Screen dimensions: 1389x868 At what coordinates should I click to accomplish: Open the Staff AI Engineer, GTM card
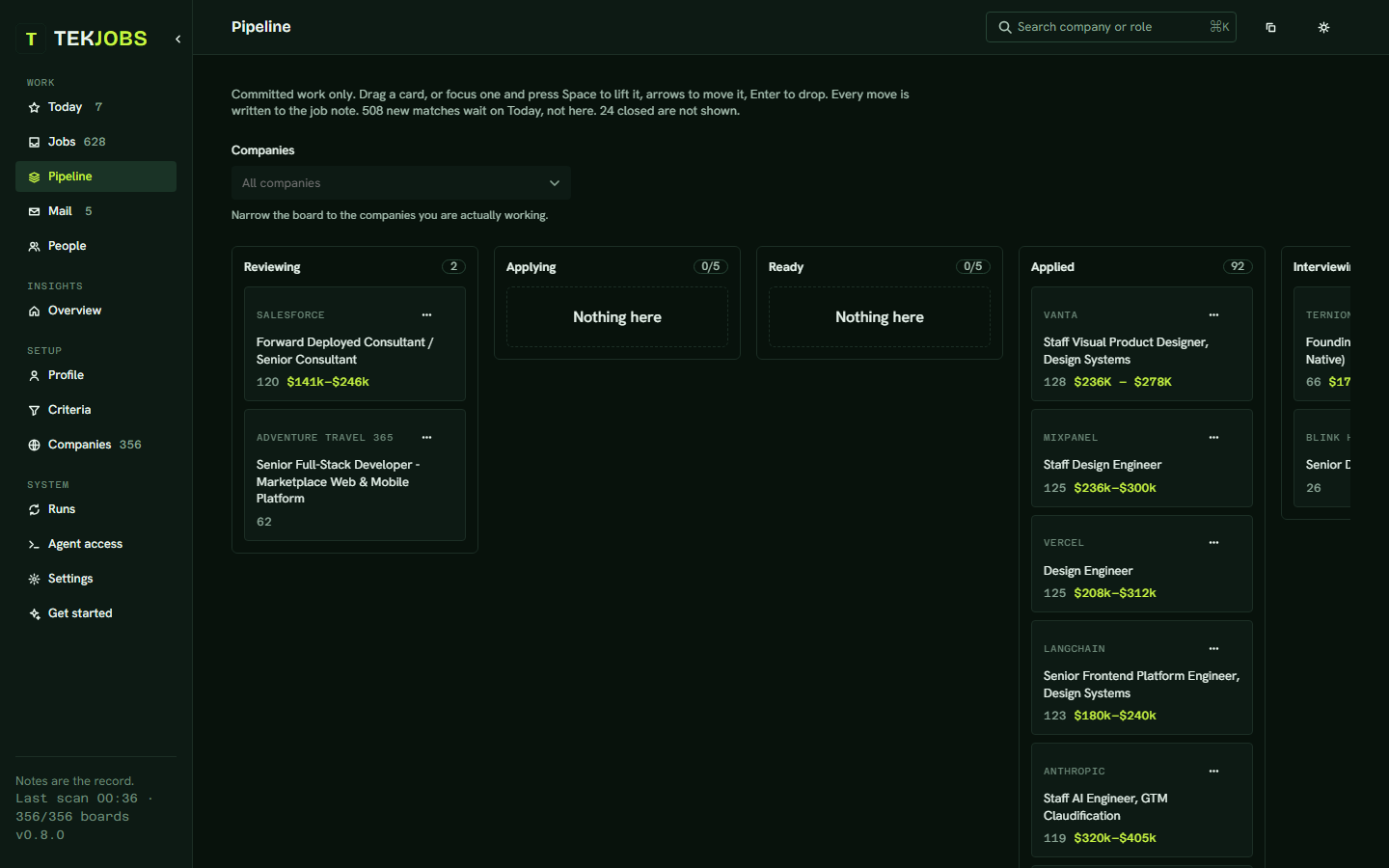(1142, 800)
